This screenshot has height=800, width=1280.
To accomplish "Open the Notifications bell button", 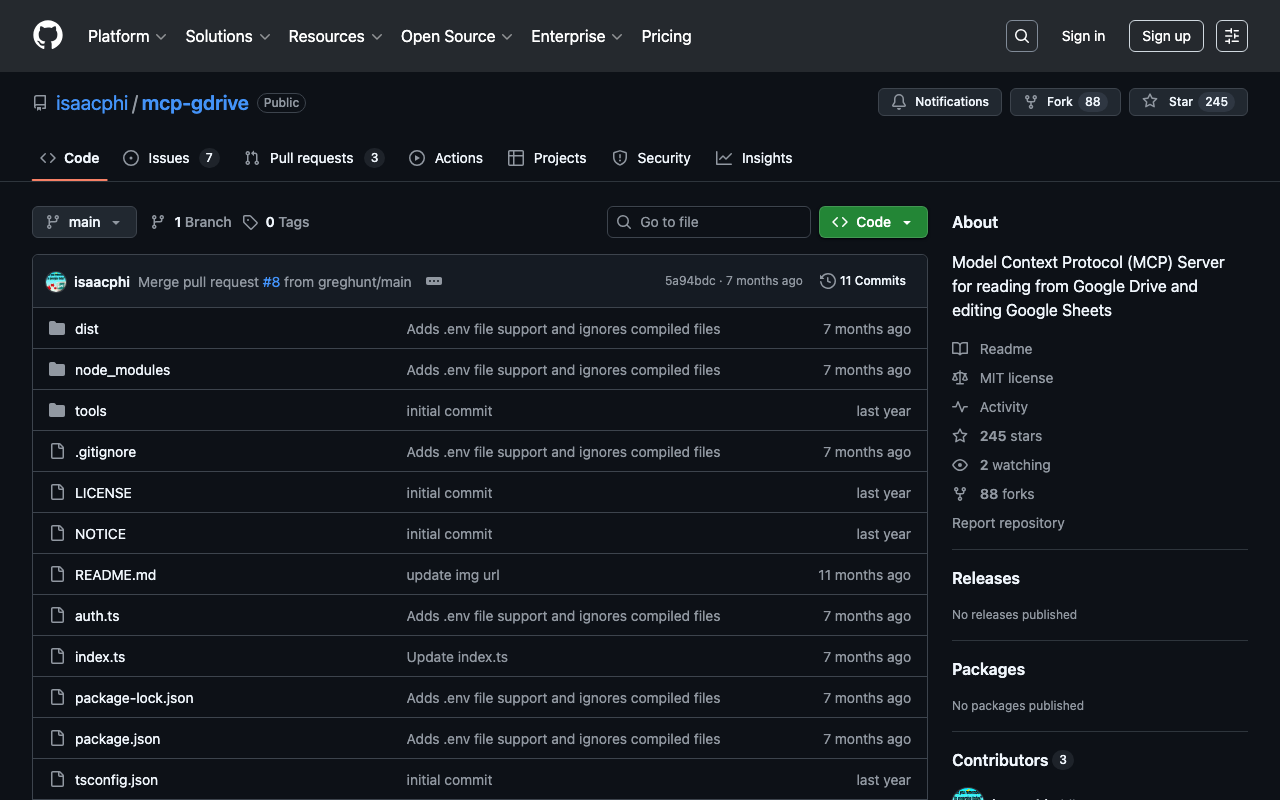I will (x=939, y=102).
